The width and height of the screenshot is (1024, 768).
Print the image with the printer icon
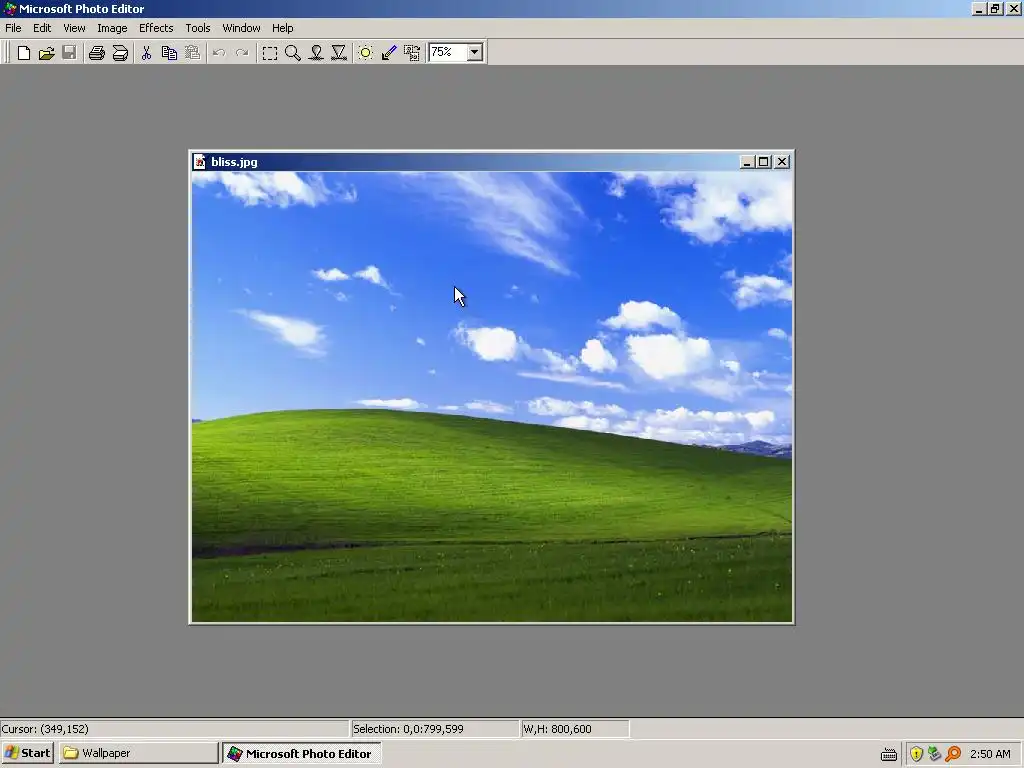click(x=97, y=53)
